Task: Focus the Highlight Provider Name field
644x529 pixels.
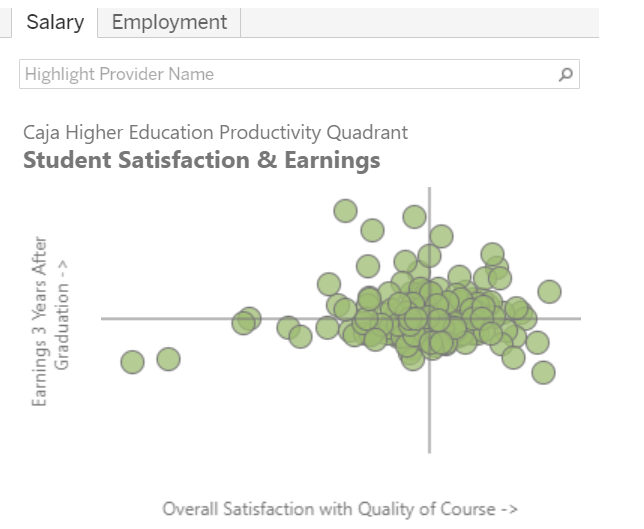Action: 299,74
